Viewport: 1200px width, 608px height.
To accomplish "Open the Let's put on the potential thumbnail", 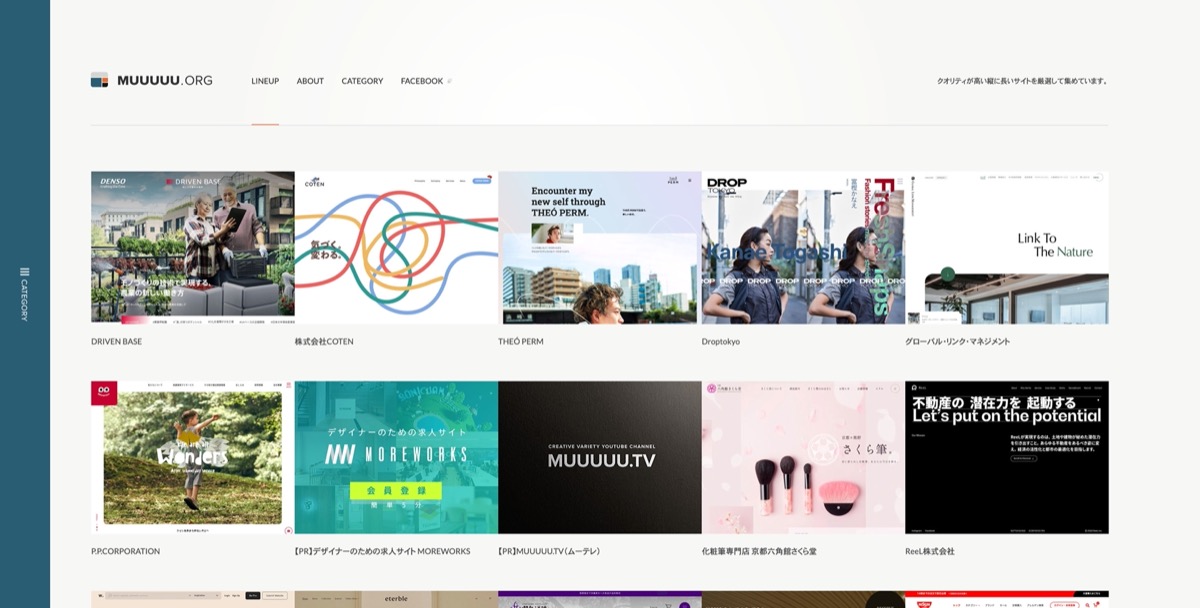I will click(x=1007, y=457).
